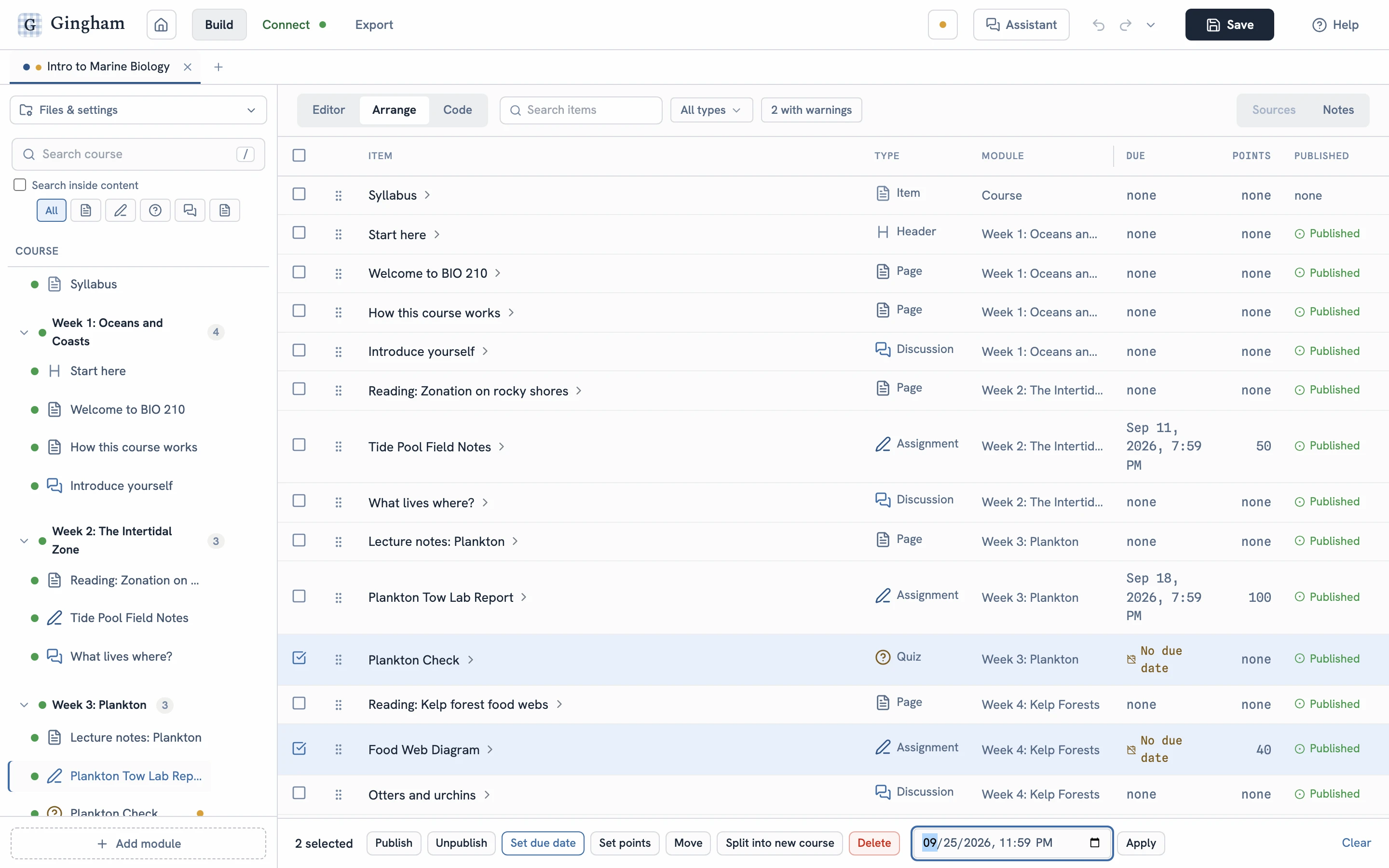Open the All types filter dropdown

point(711,109)
